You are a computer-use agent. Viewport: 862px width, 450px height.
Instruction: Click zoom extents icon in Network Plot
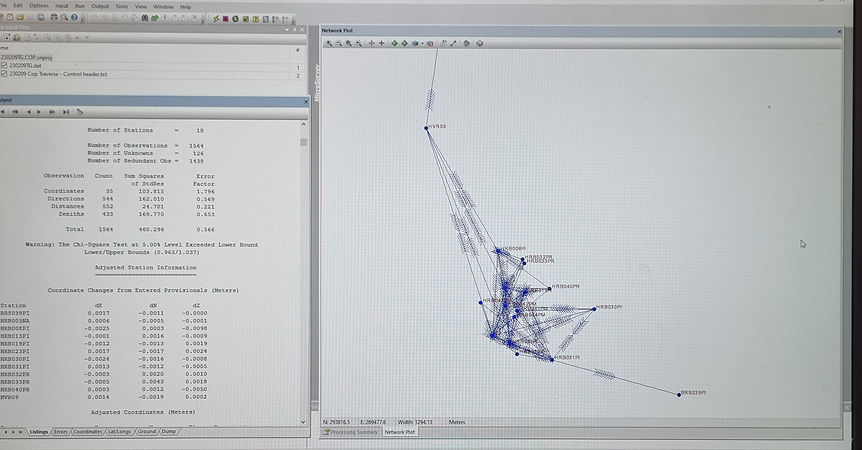coord(349,43)
